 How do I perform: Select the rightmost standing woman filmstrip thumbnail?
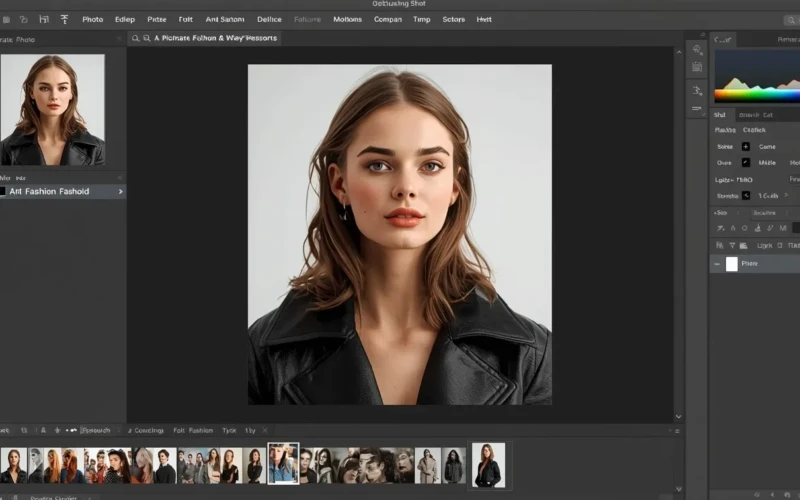coord(488,465)
